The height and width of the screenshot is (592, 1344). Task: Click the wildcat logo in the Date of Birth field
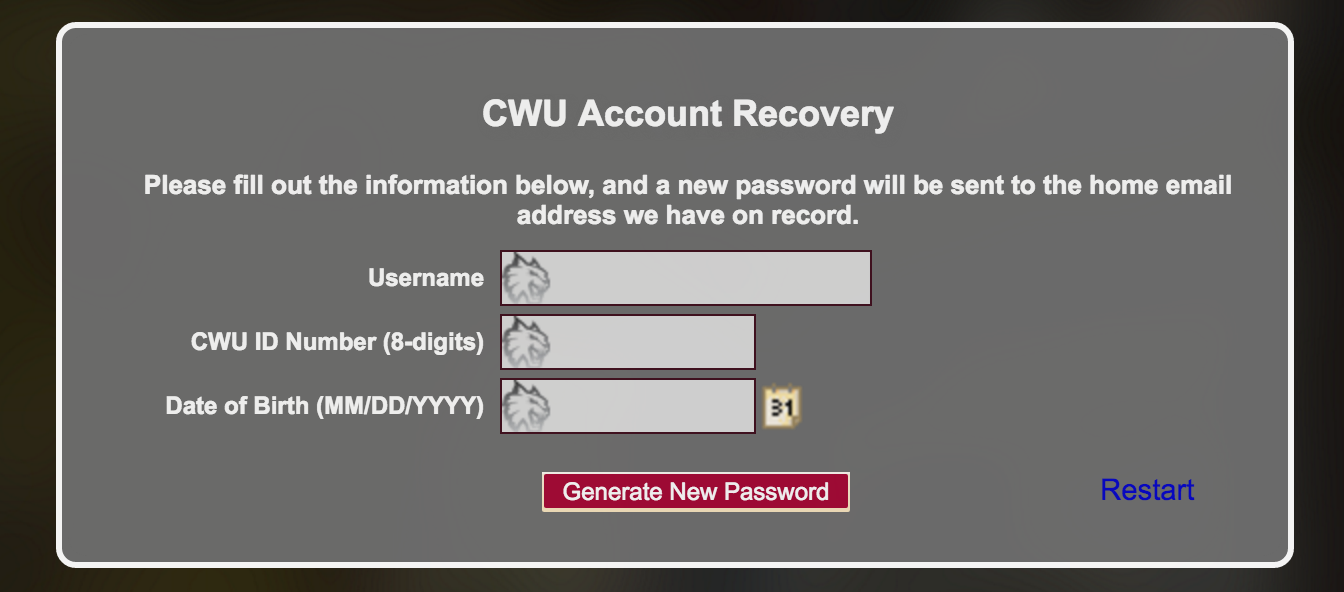tap(526, 406)
